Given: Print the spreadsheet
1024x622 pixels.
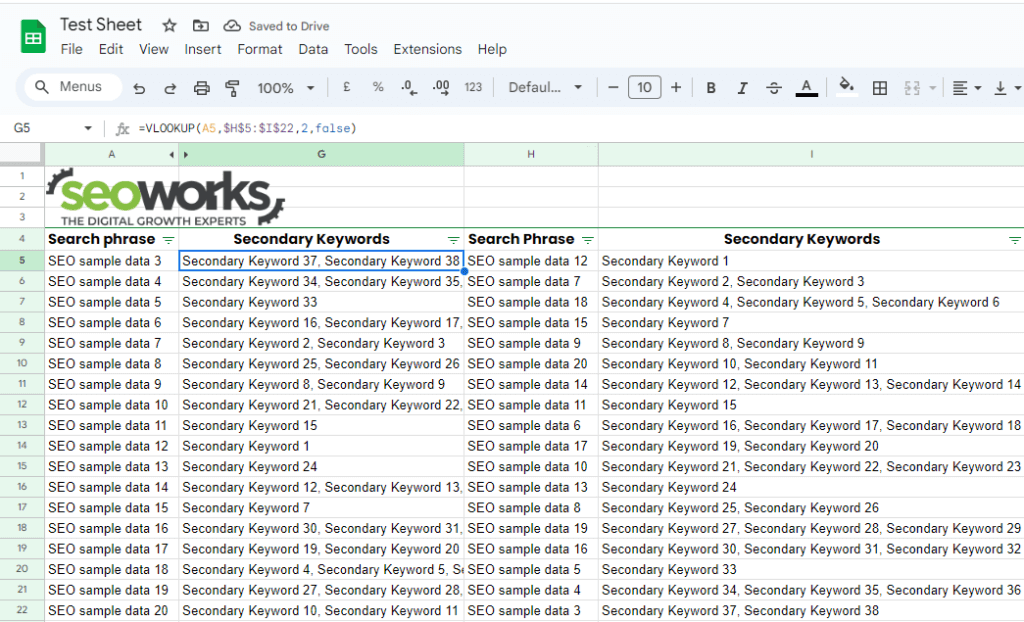Looking at the screenshot, I should point(202,88).
